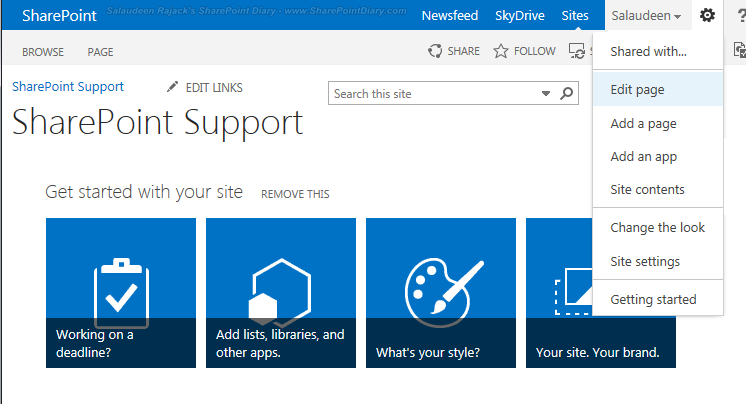Open the help question mark icon
The image size is (746, 404).
(737, 15)
